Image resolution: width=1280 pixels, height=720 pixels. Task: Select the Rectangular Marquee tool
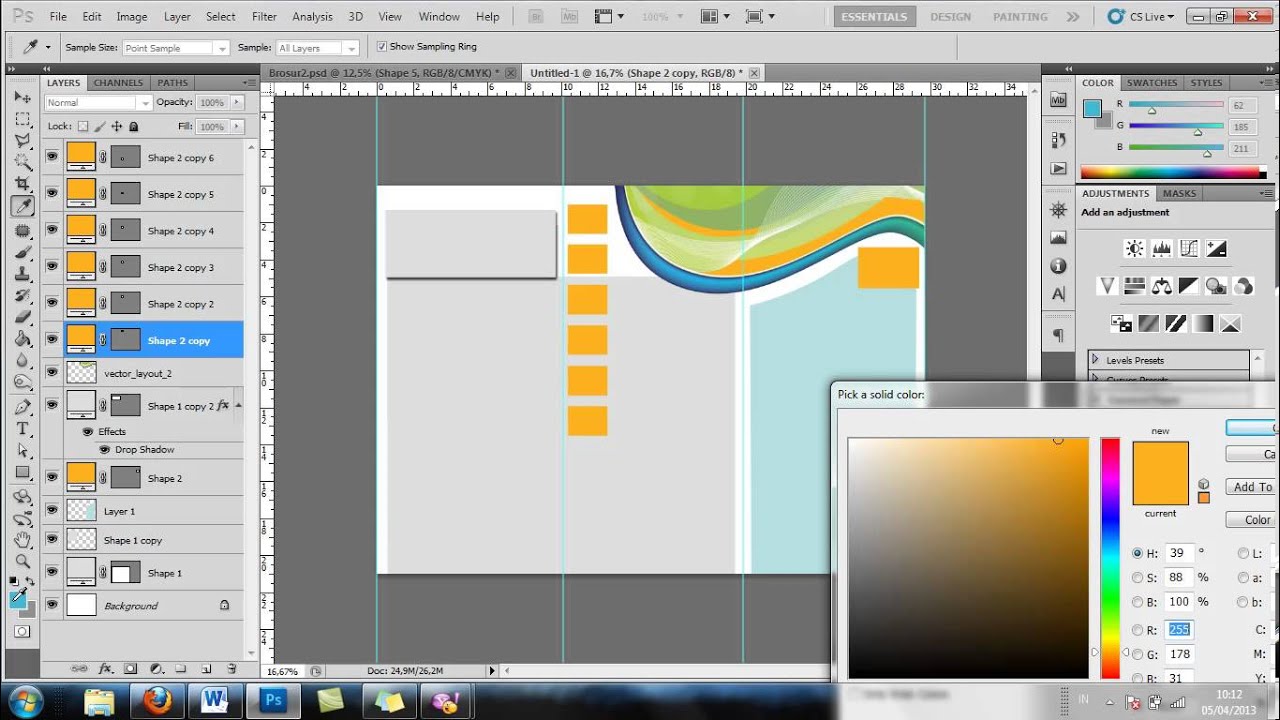click(x=23, y=119)
